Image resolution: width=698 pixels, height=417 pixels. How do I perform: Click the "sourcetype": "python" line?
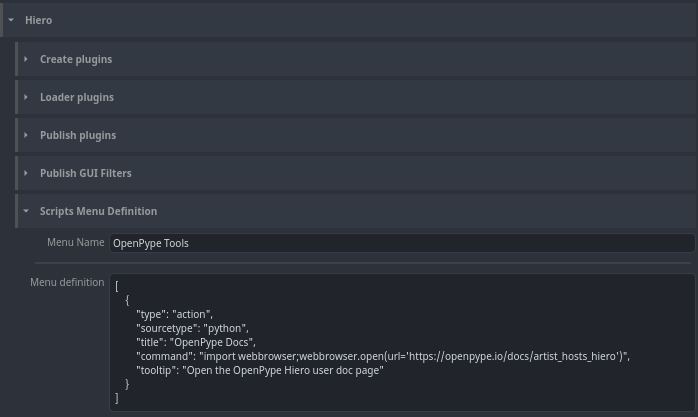(x=192, y=328)
